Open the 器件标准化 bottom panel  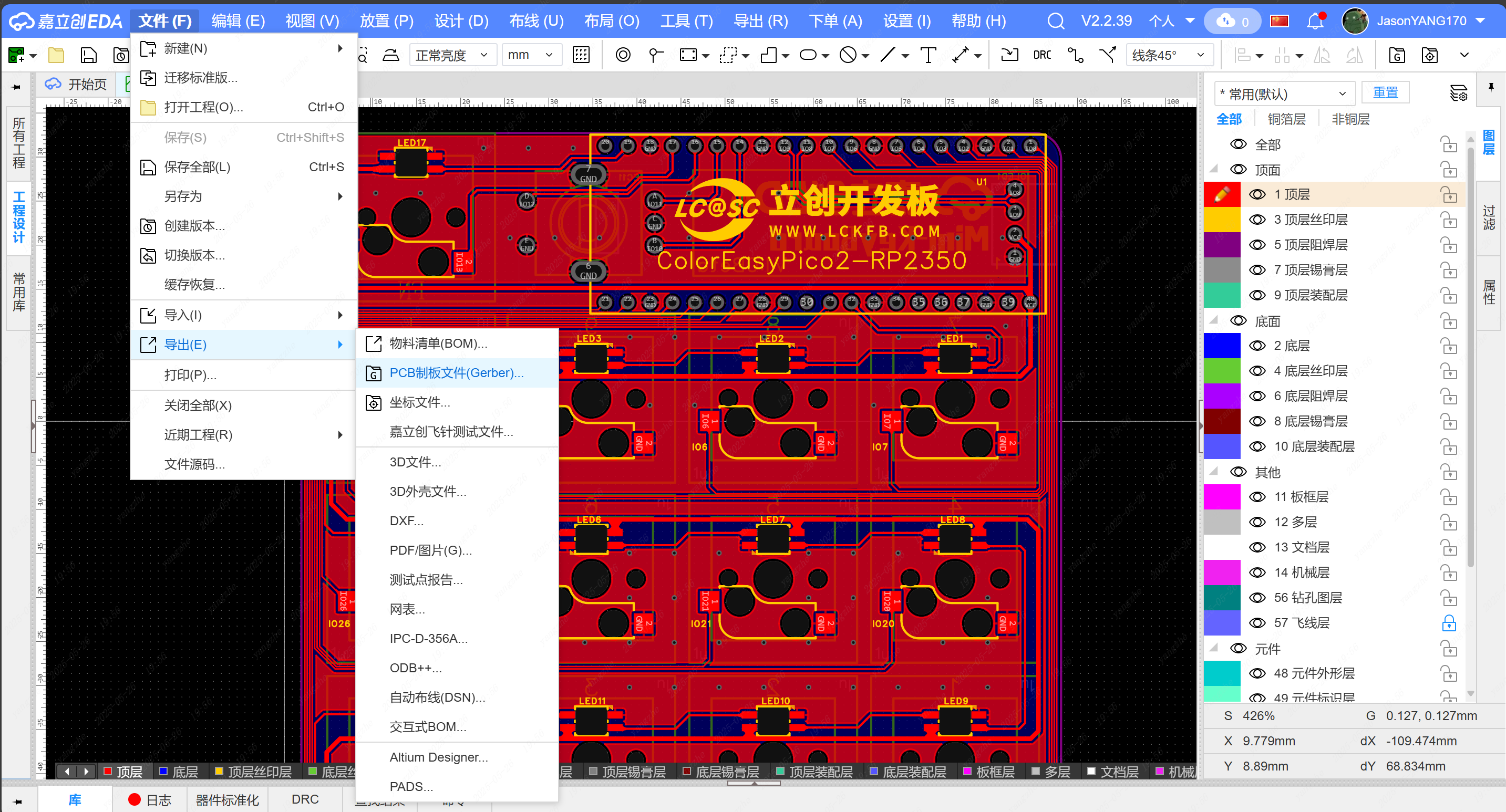click(x=228, y=800)
